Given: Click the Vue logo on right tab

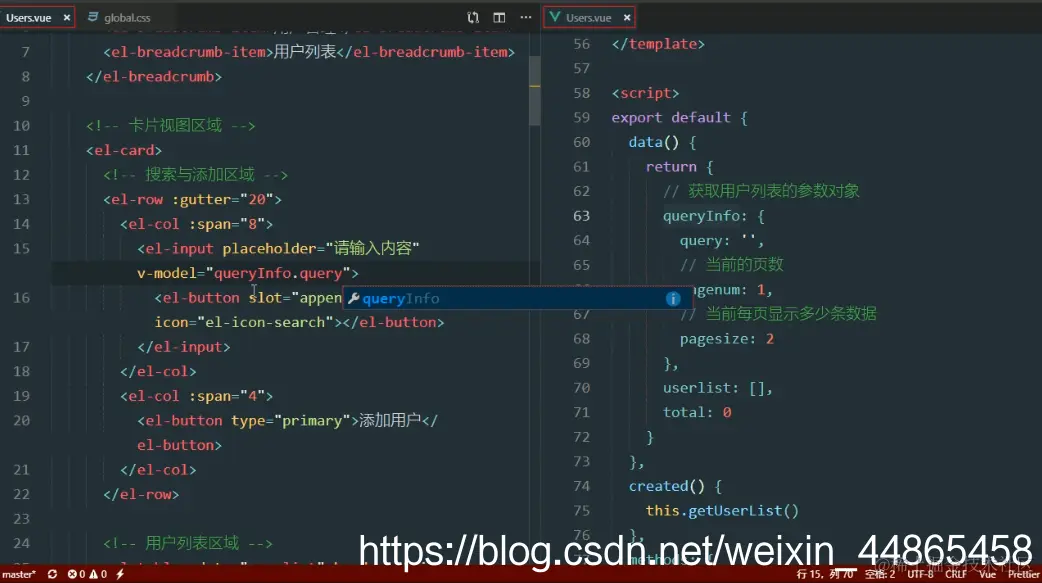Looking at the screenshot, I should pyautogui.click(x=555, y=17).
